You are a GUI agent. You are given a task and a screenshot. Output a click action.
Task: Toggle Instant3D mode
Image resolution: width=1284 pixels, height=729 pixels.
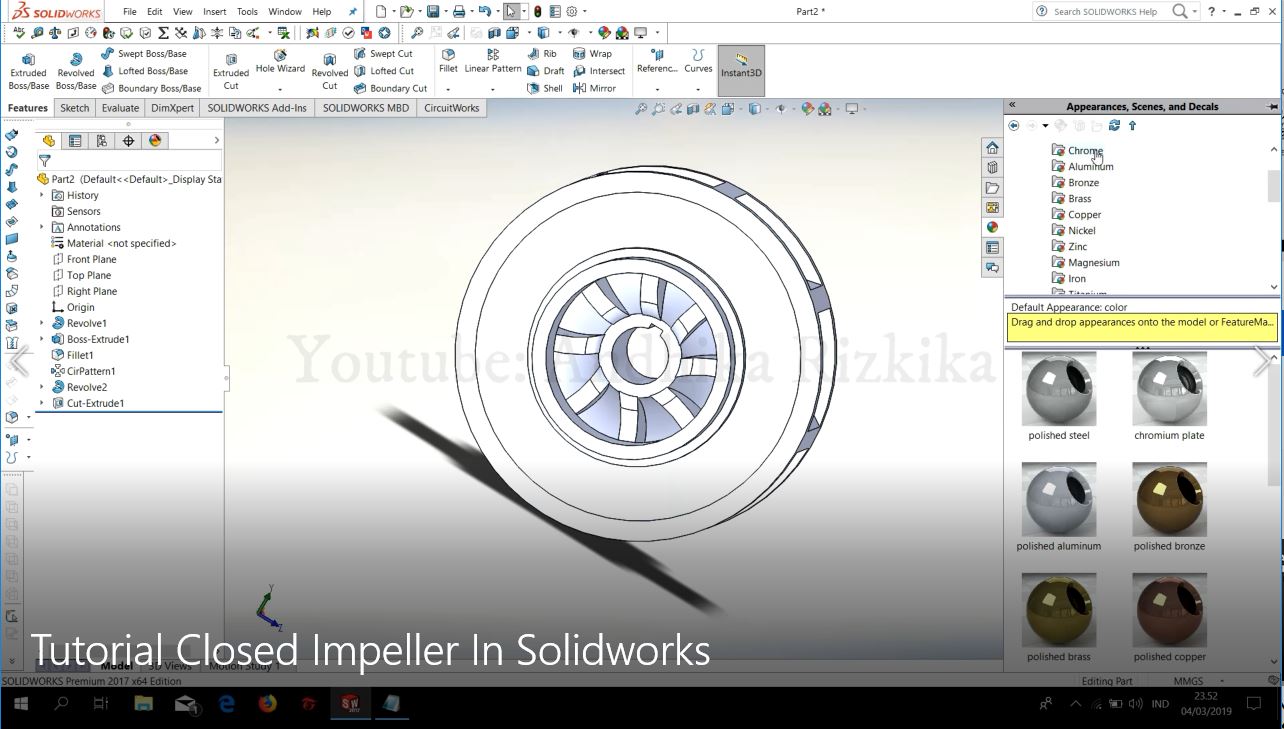(741, 70)
